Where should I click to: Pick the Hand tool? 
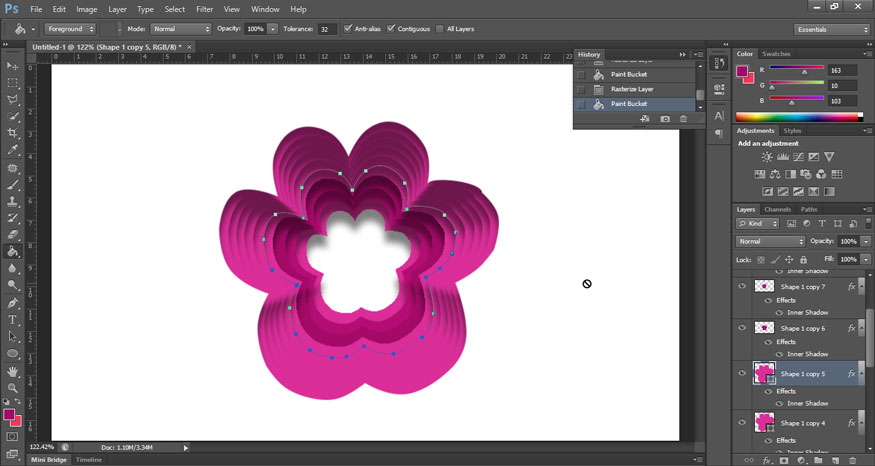(13, 370)
